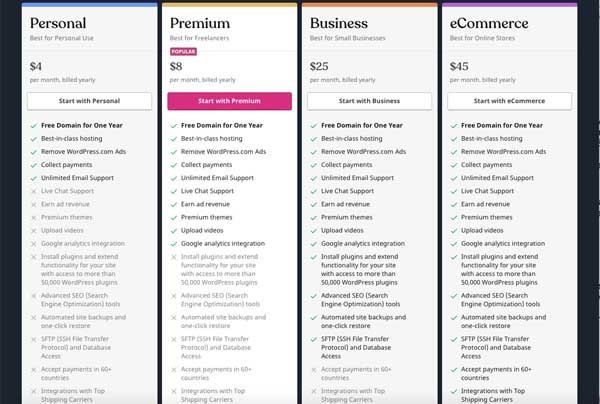600x404 pixels.
Task: Click checkmark beside Premium Google analytics integration
Action: pyautogui.click(x=174, y=244)
